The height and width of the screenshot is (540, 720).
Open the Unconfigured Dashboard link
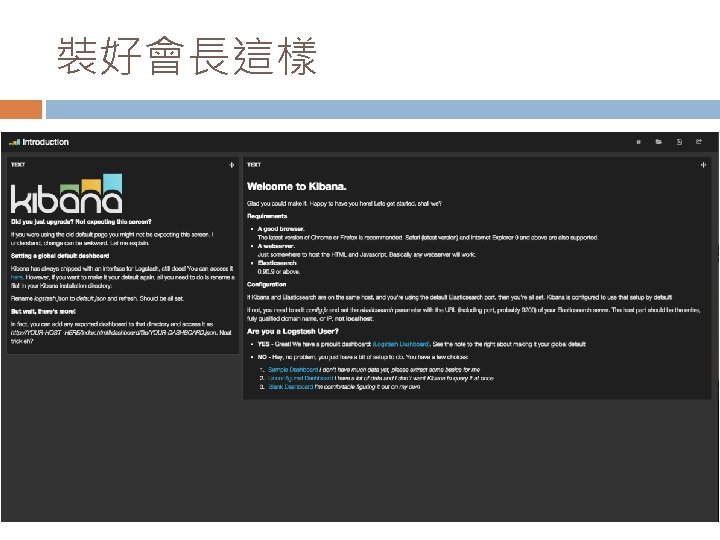coord(301,378)
